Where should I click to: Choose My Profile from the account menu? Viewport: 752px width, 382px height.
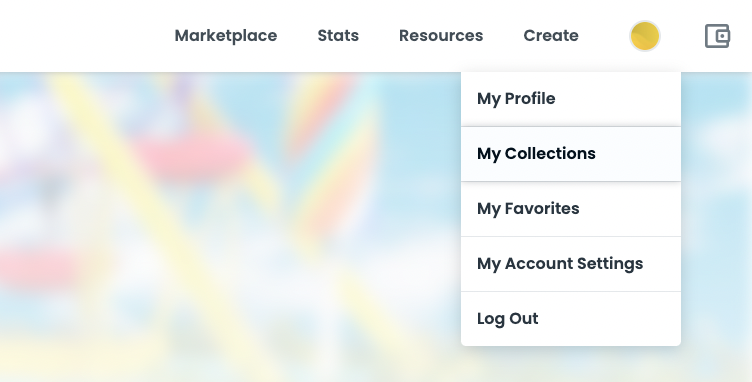point(571,99)
